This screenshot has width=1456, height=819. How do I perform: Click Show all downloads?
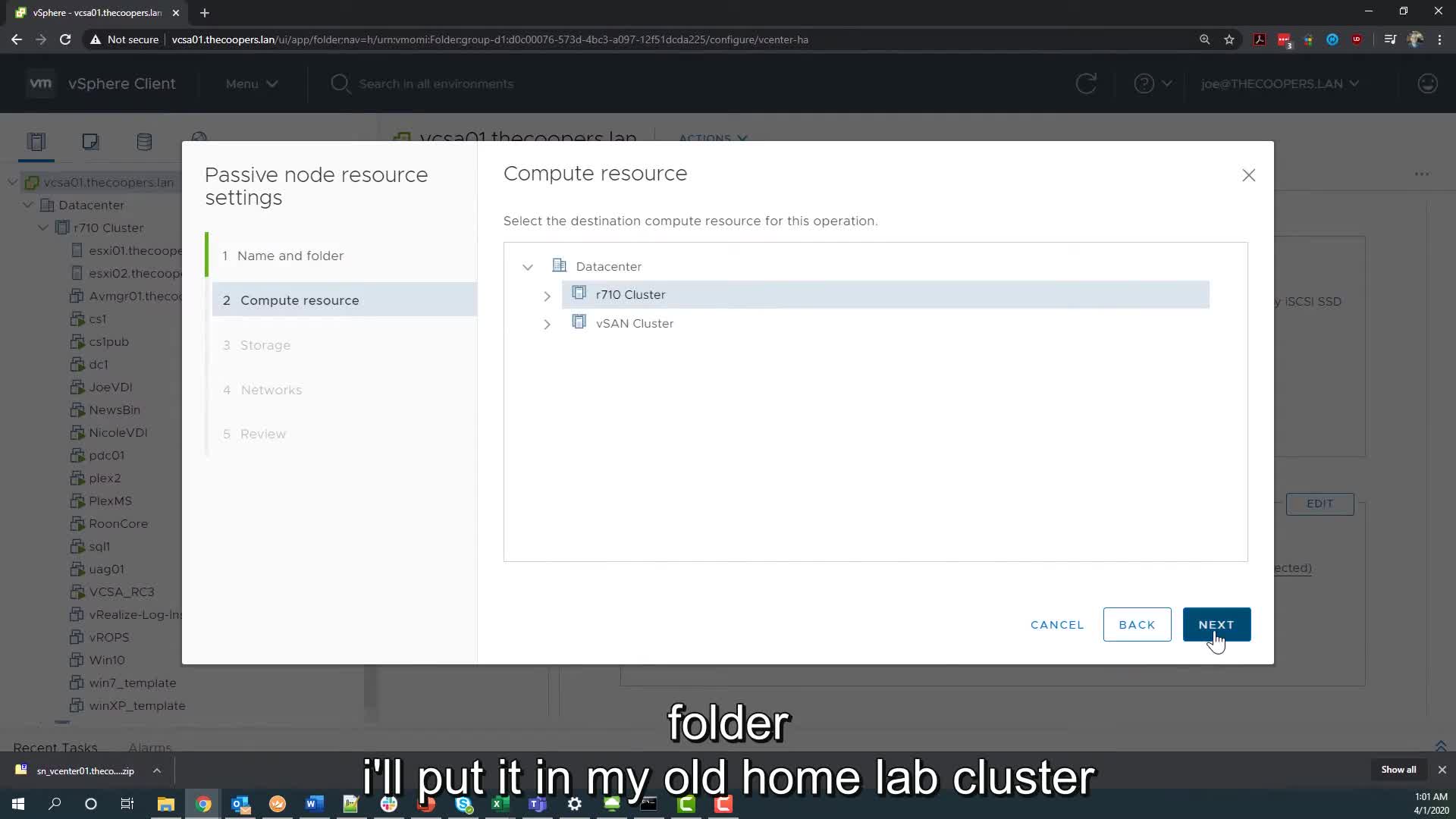click(x=1398, y=769)
